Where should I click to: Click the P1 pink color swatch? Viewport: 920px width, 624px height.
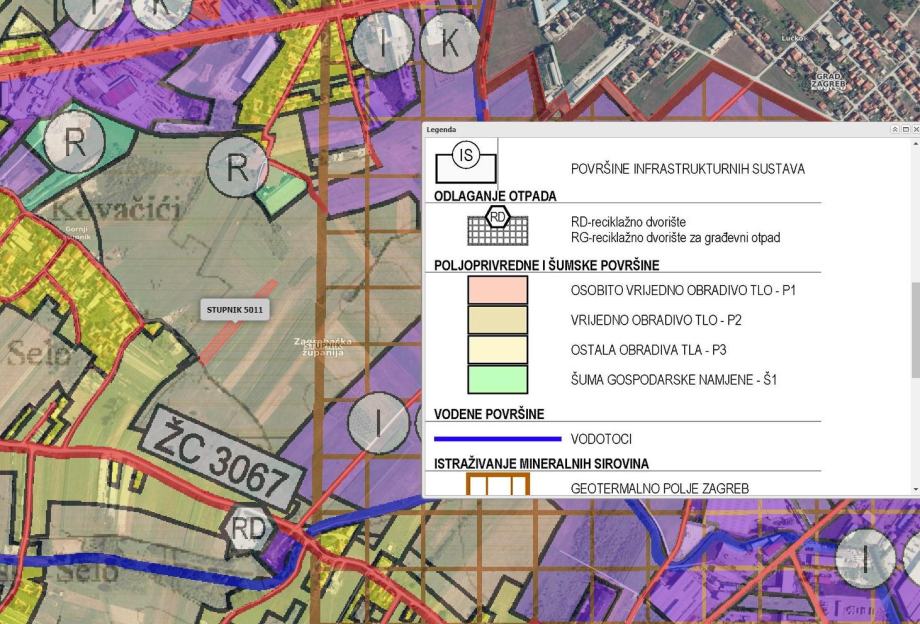click(x=498, y=290)
